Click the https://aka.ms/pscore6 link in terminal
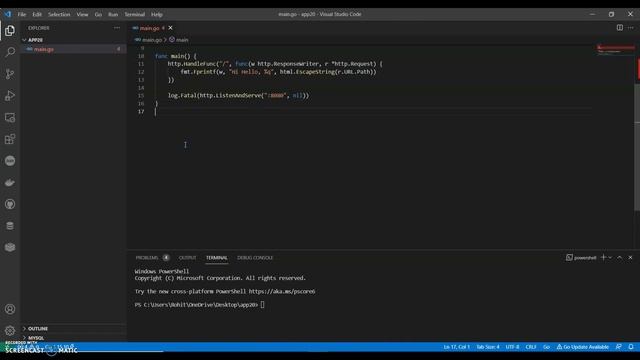Screen dimensions: 640x360 (x=282, y=291)
